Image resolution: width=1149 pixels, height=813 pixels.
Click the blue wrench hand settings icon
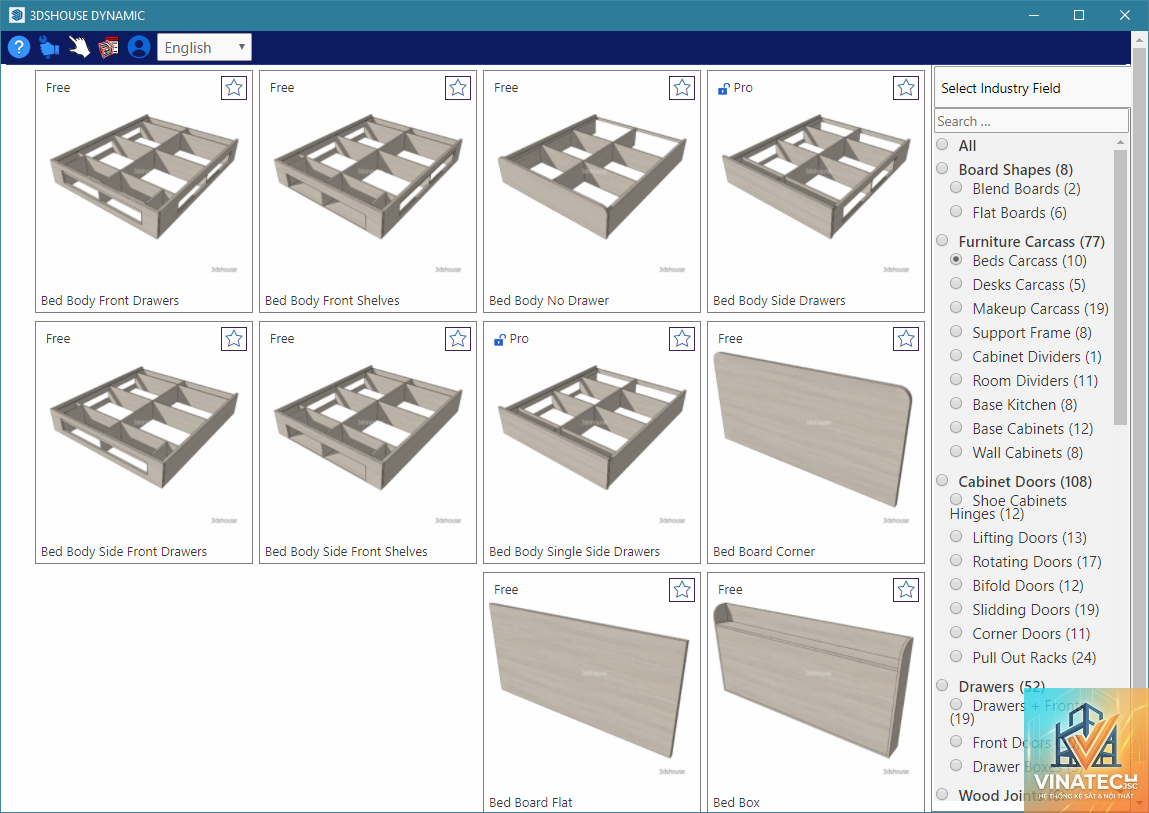49,48
